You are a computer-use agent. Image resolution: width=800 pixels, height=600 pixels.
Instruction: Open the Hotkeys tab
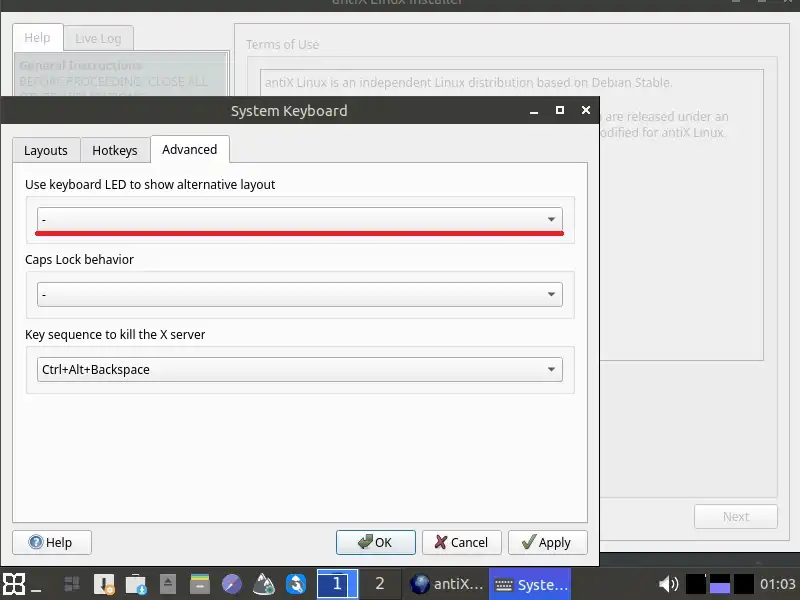(114, 150)
